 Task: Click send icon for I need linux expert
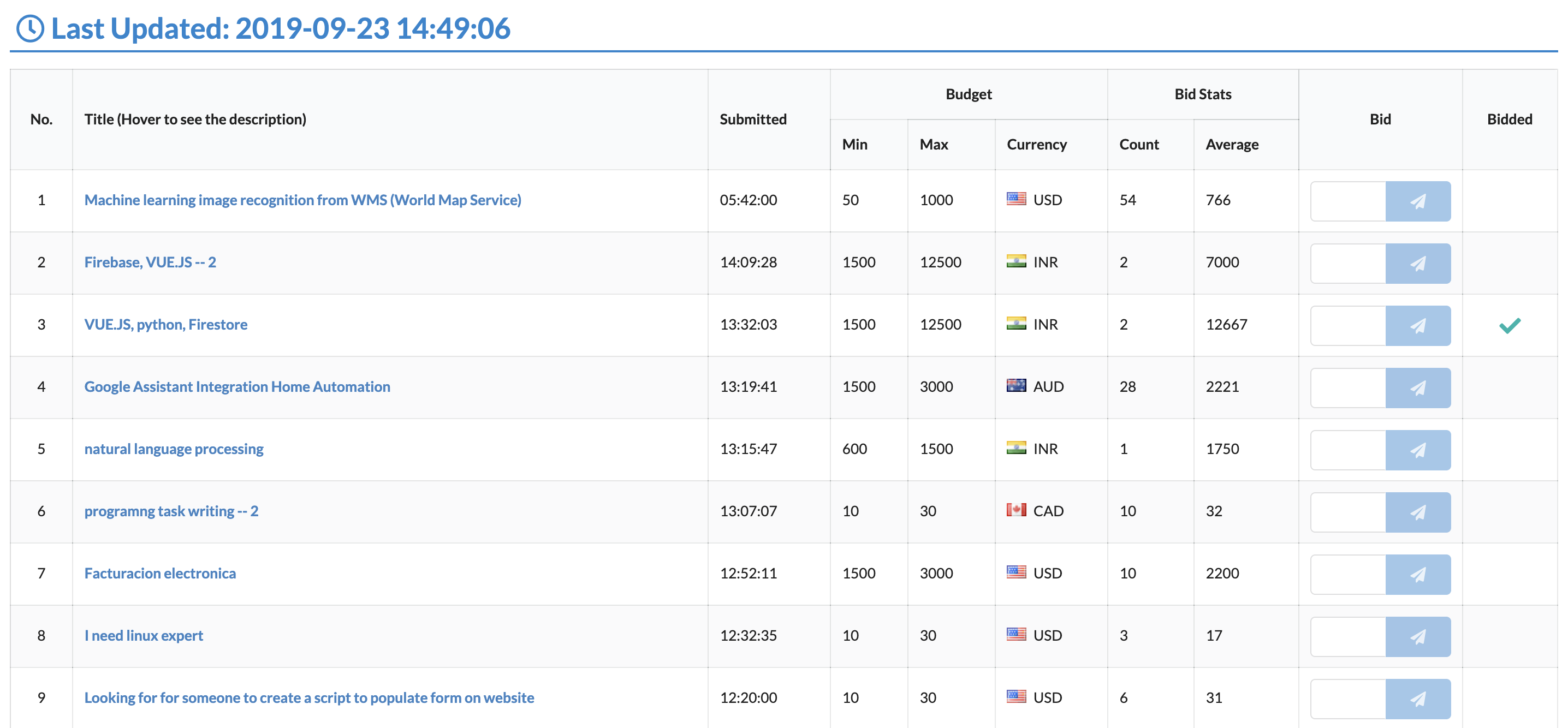(x=1417, y=637)
